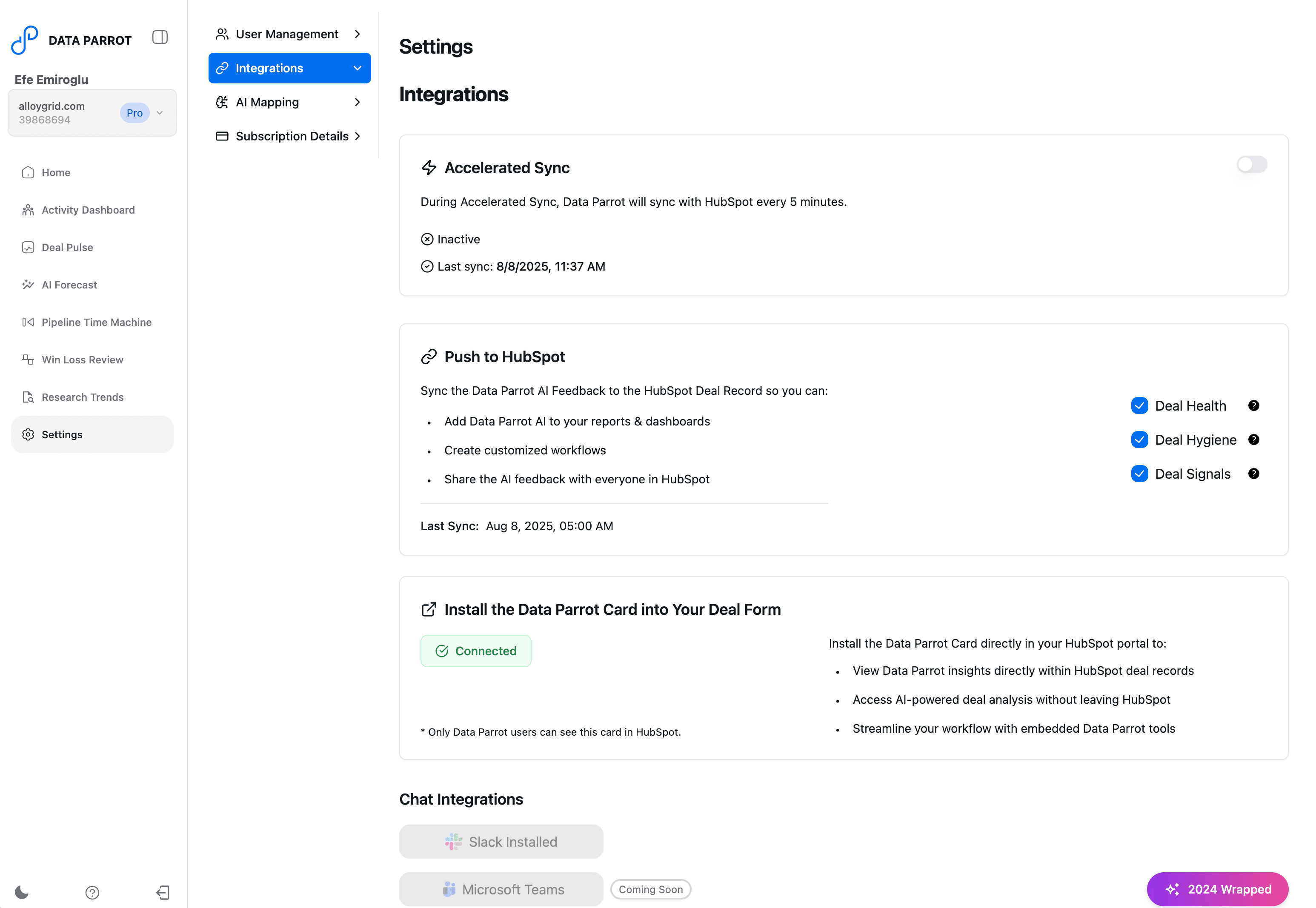The image size is (1316, 908).
Task: Go to Deal Pulse
Action: pos(92,248)
